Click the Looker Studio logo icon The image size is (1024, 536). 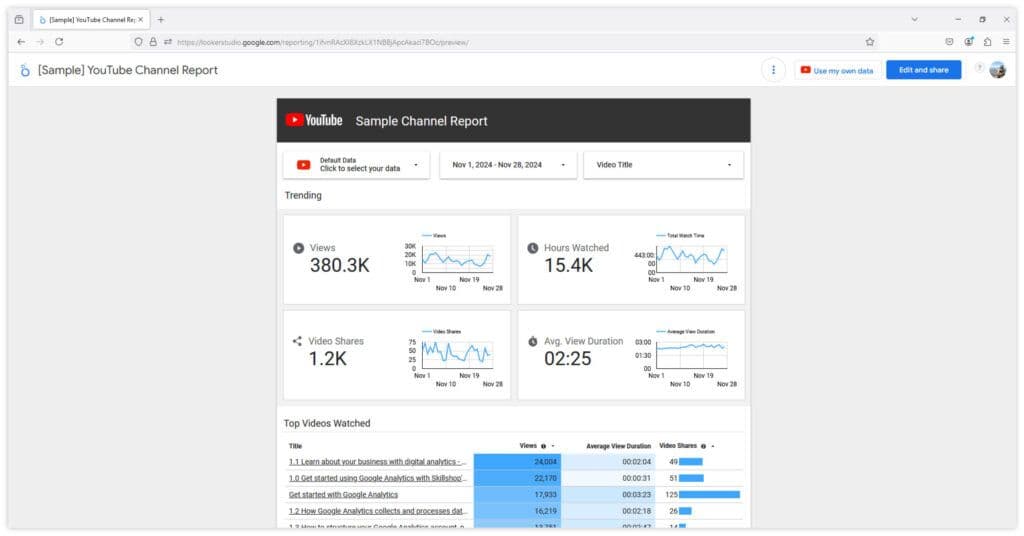coord(24,70)
